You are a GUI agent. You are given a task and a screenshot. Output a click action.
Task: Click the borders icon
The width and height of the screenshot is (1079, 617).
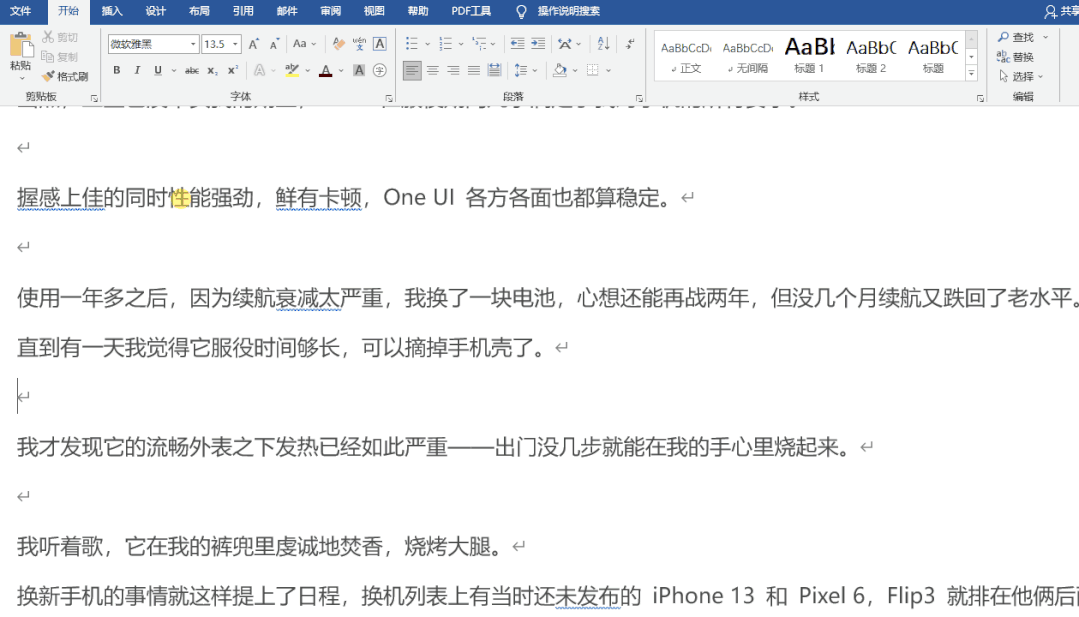tap(592, 70)
